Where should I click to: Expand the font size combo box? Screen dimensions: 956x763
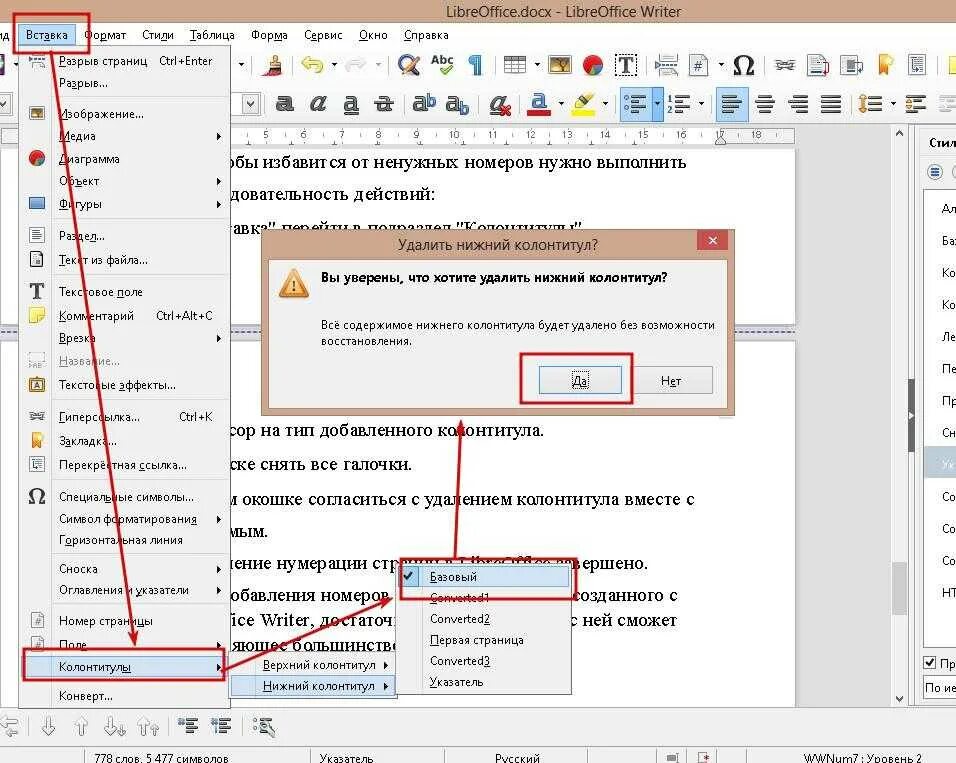click(251, 104)
